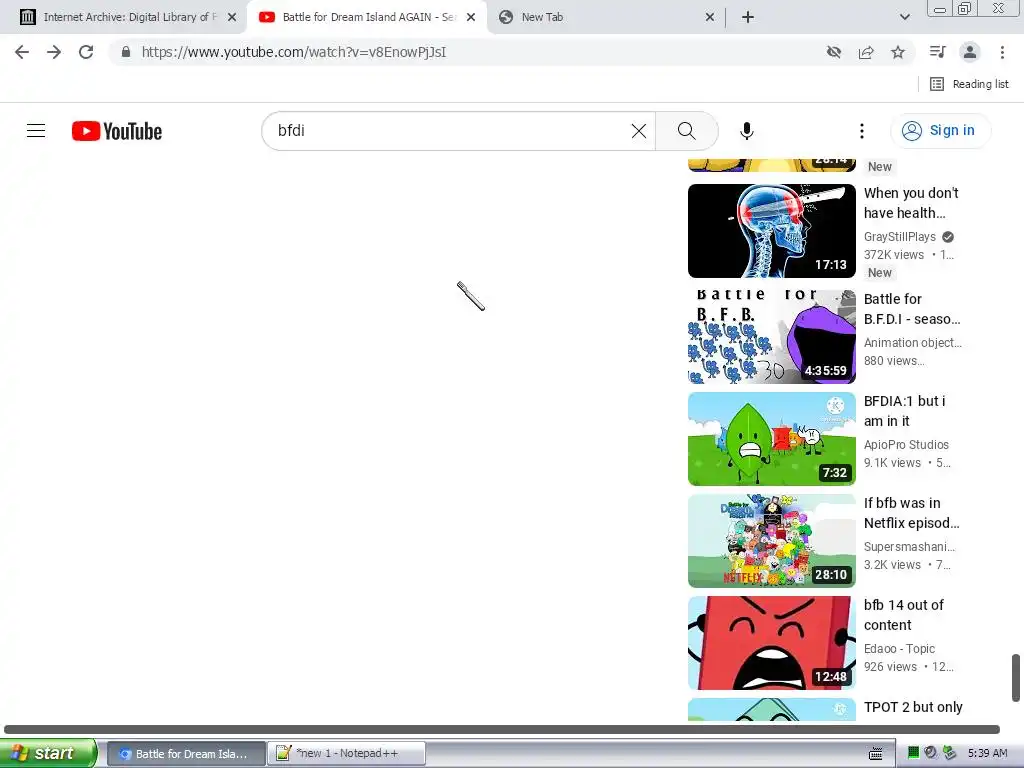1024x768 pixels.
Task: Share this page from the address bar
Action: [x=866, y=52]
